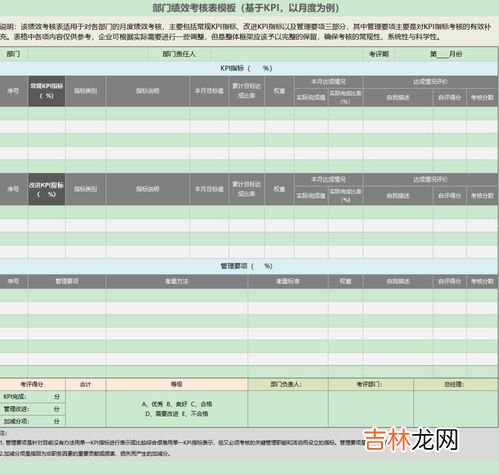The height and width of the screenshot is (475, 499).
Task: Click 权重 header in 管理要项 table
Action: click(346, 281)
